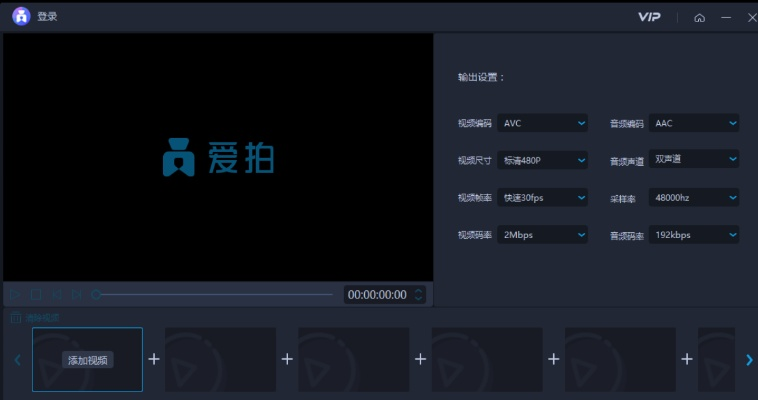758x400 pixels.
Task: Step to previous frame
Action: point(57,294)
